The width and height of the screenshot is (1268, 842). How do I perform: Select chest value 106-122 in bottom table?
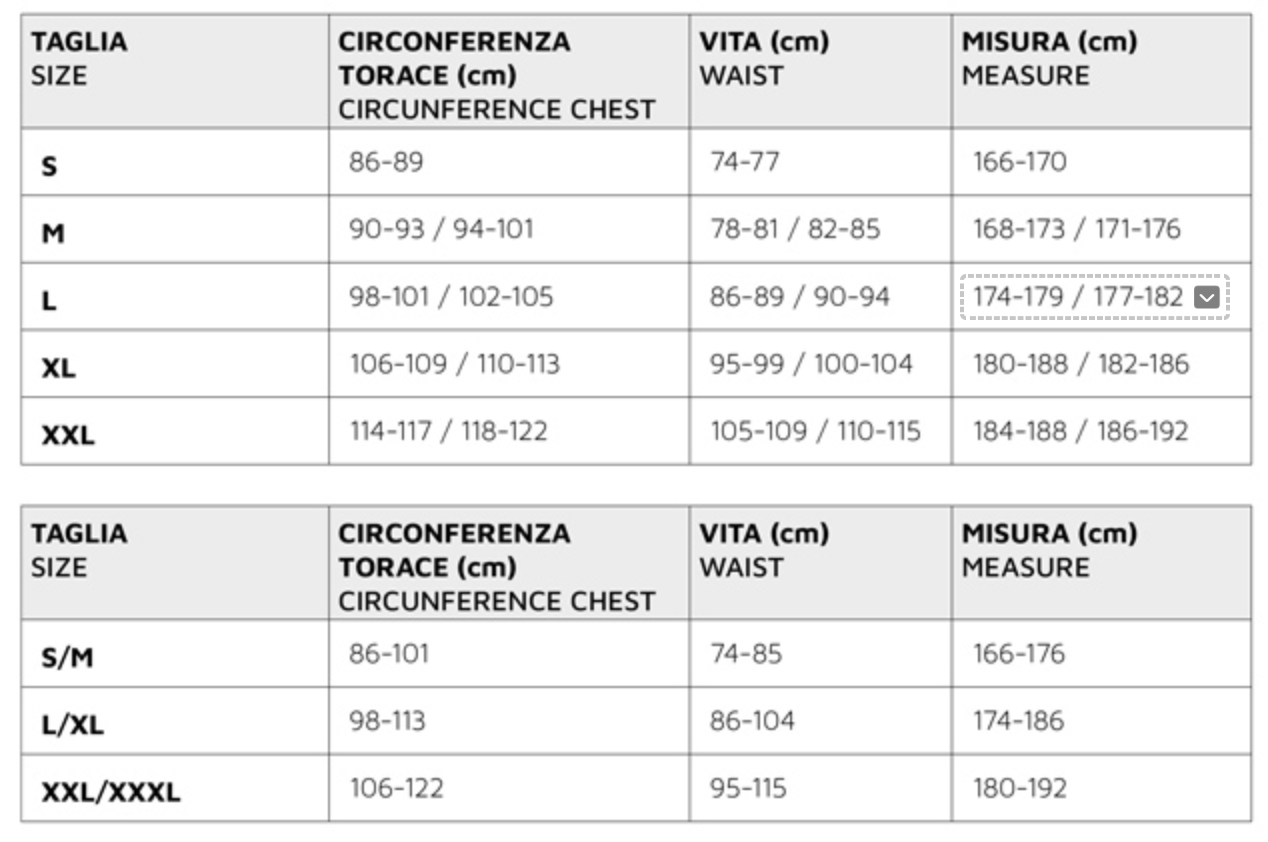pyautogui.click(x=396, y=788)
